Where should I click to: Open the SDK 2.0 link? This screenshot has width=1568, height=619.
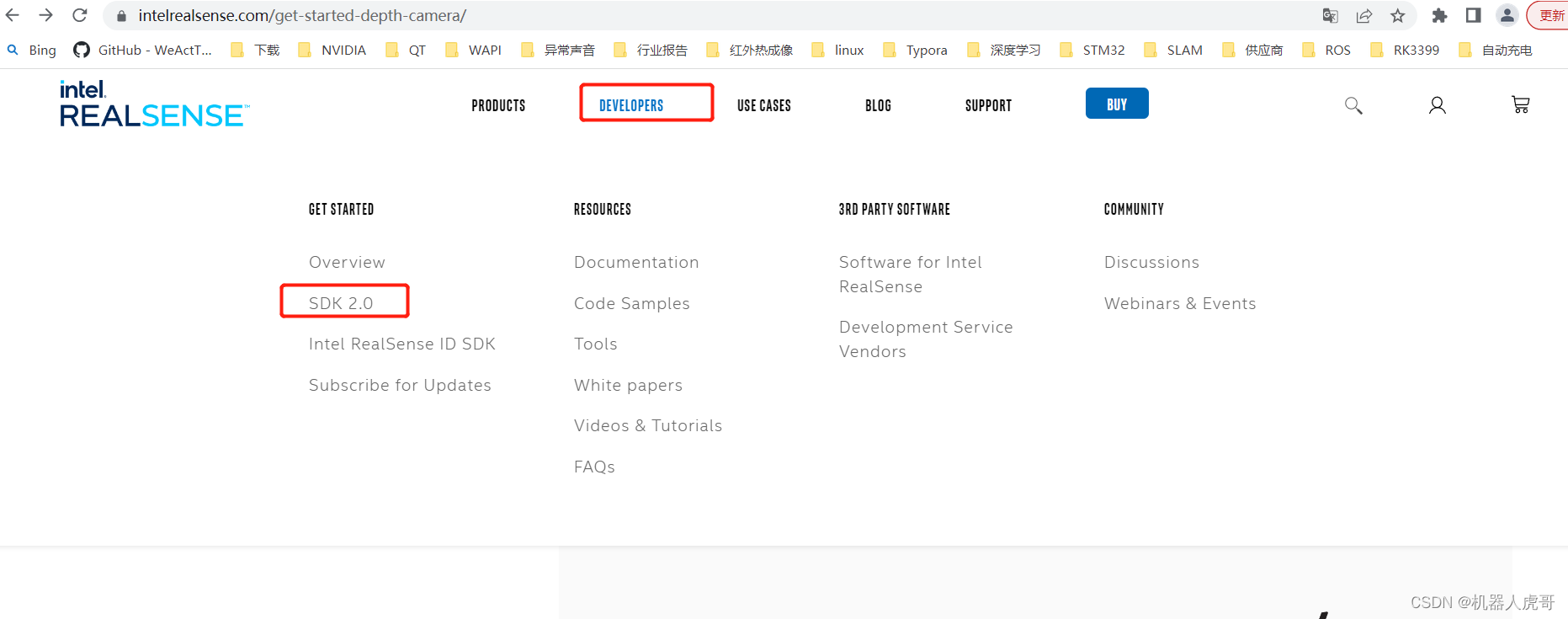click(341, 303)
